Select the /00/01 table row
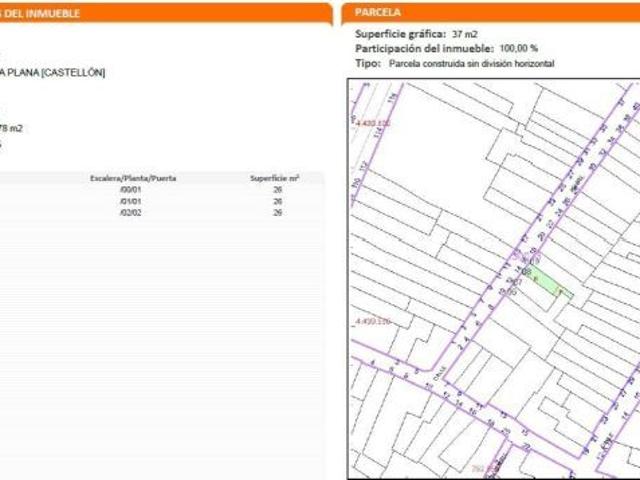The image size is (640, 480). pyautogui.click(x=162, y=190)
